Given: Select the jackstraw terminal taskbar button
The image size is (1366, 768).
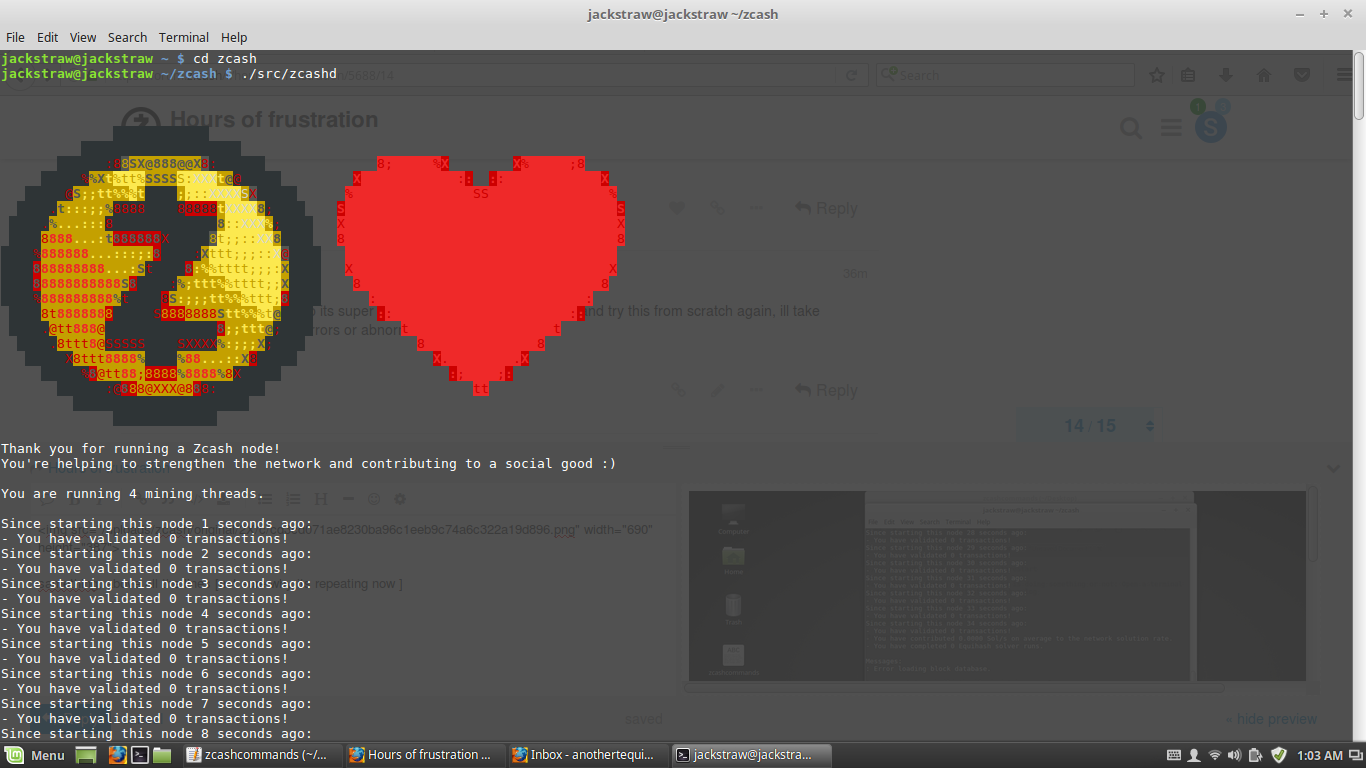Looking at the screenshot, I should pos(750,755).
